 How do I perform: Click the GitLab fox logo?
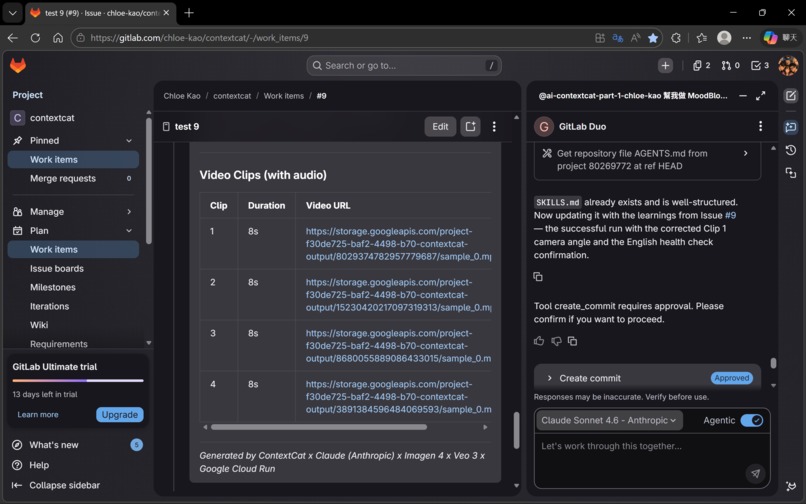coord(18,65)
